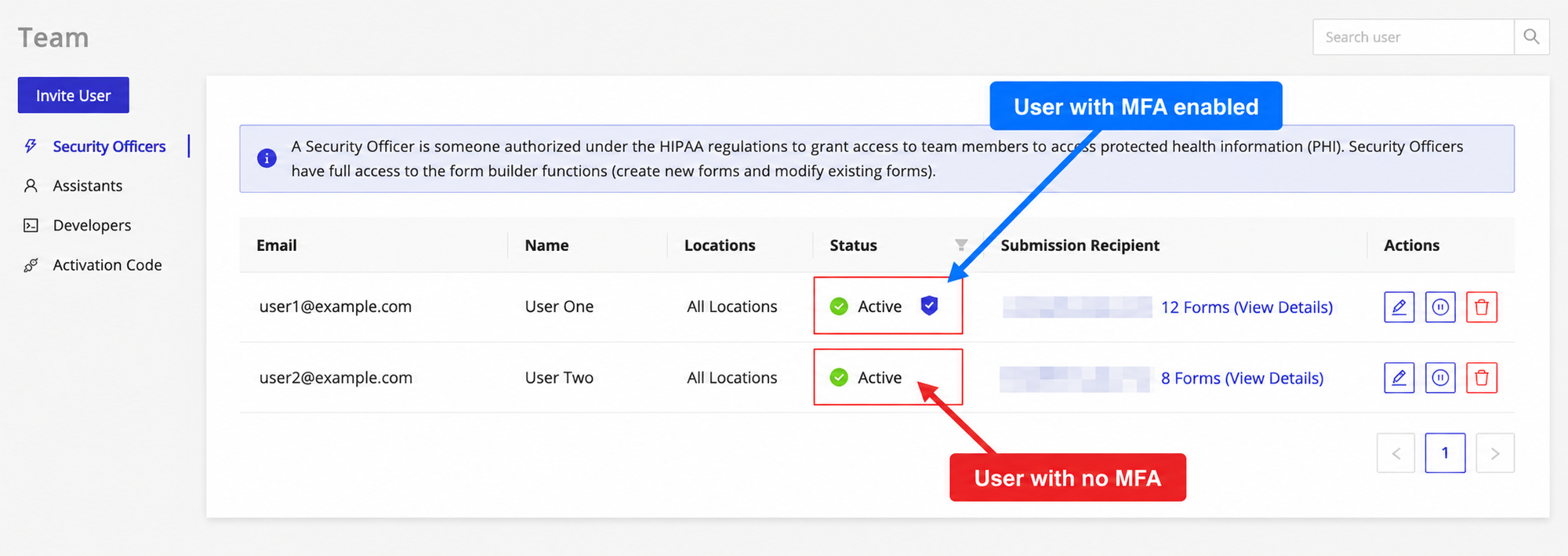Click the info icon in the banner
The image size is (1568, 556).
click(x=267, y=158)
